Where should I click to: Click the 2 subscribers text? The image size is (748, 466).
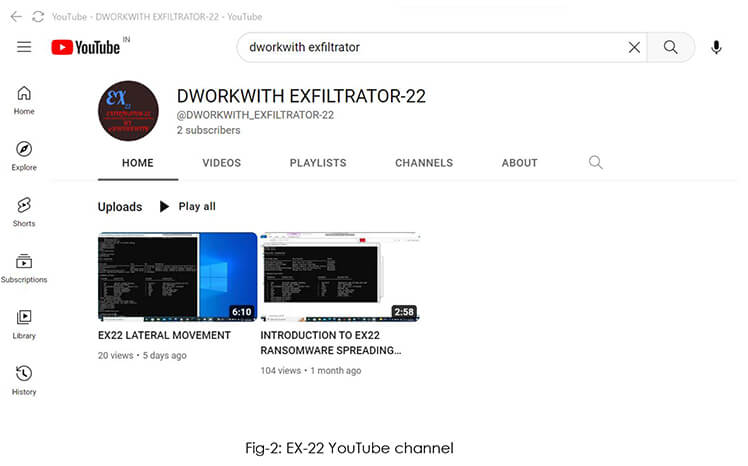pos(208,130)
